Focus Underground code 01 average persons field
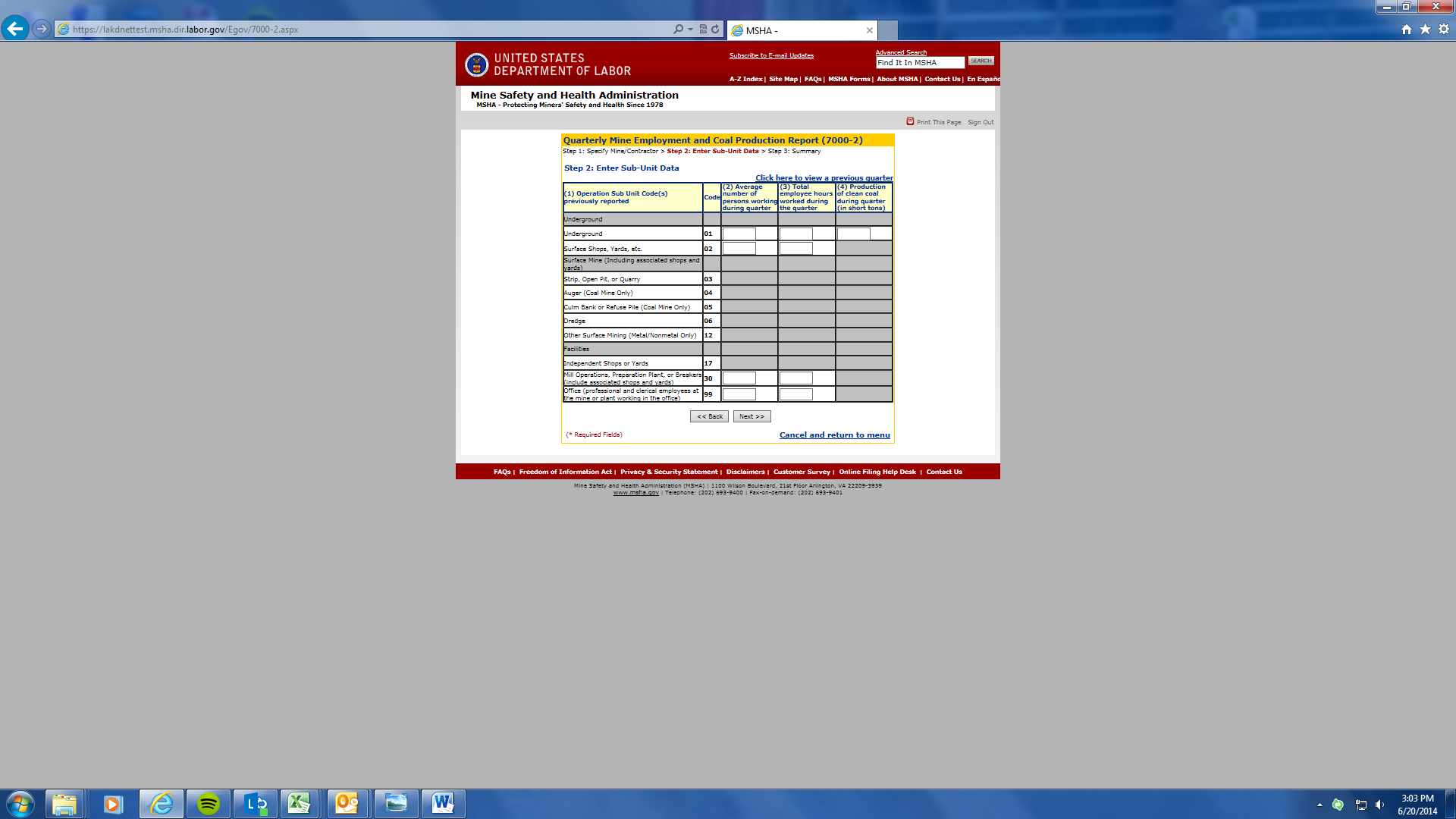This screenshot has width=1456, height=819. 739,234
